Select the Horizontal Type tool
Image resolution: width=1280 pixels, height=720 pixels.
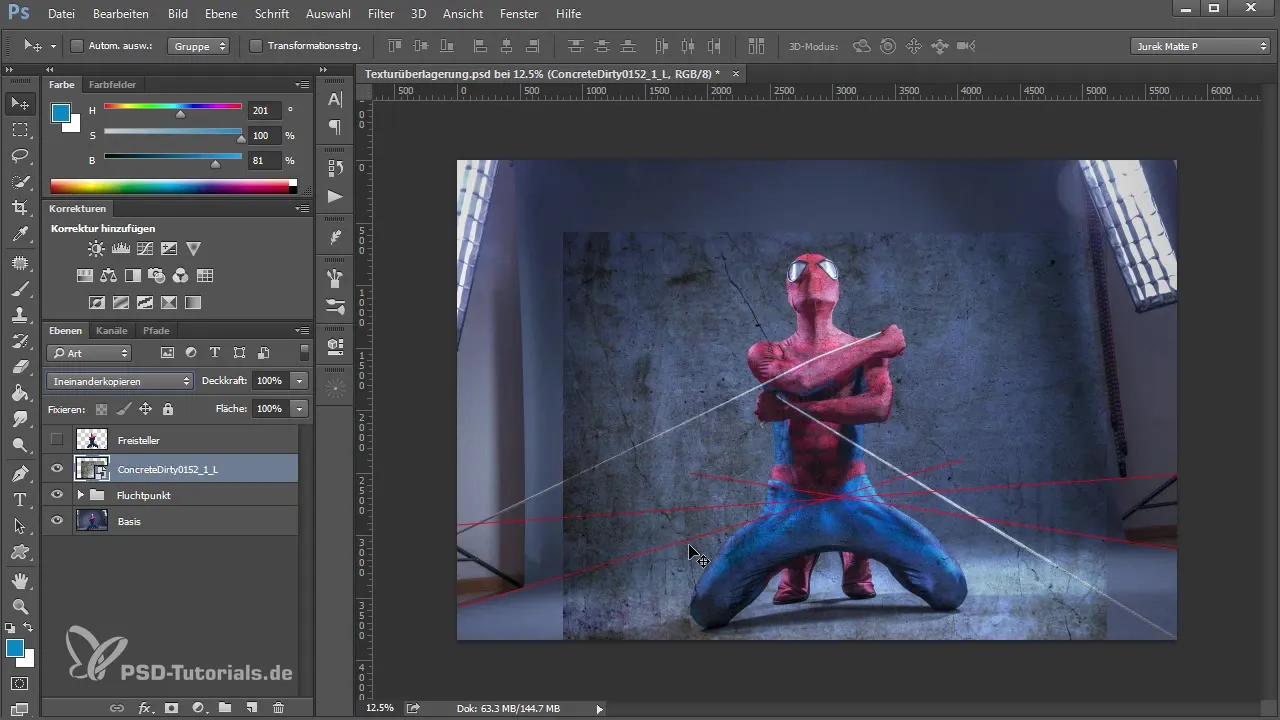click(x=20, y=499)
